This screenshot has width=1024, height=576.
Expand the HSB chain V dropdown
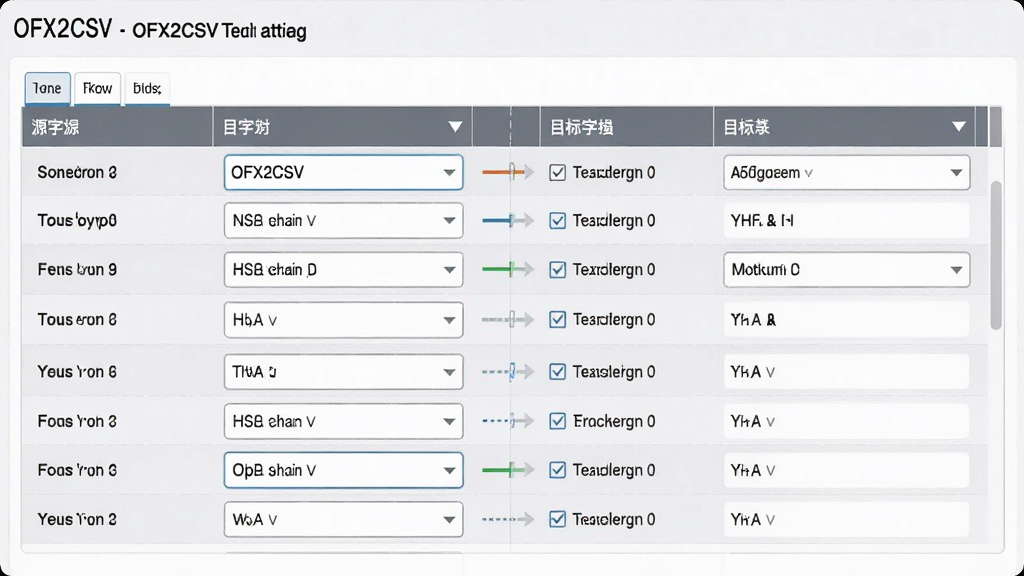(x=344, y=421)
